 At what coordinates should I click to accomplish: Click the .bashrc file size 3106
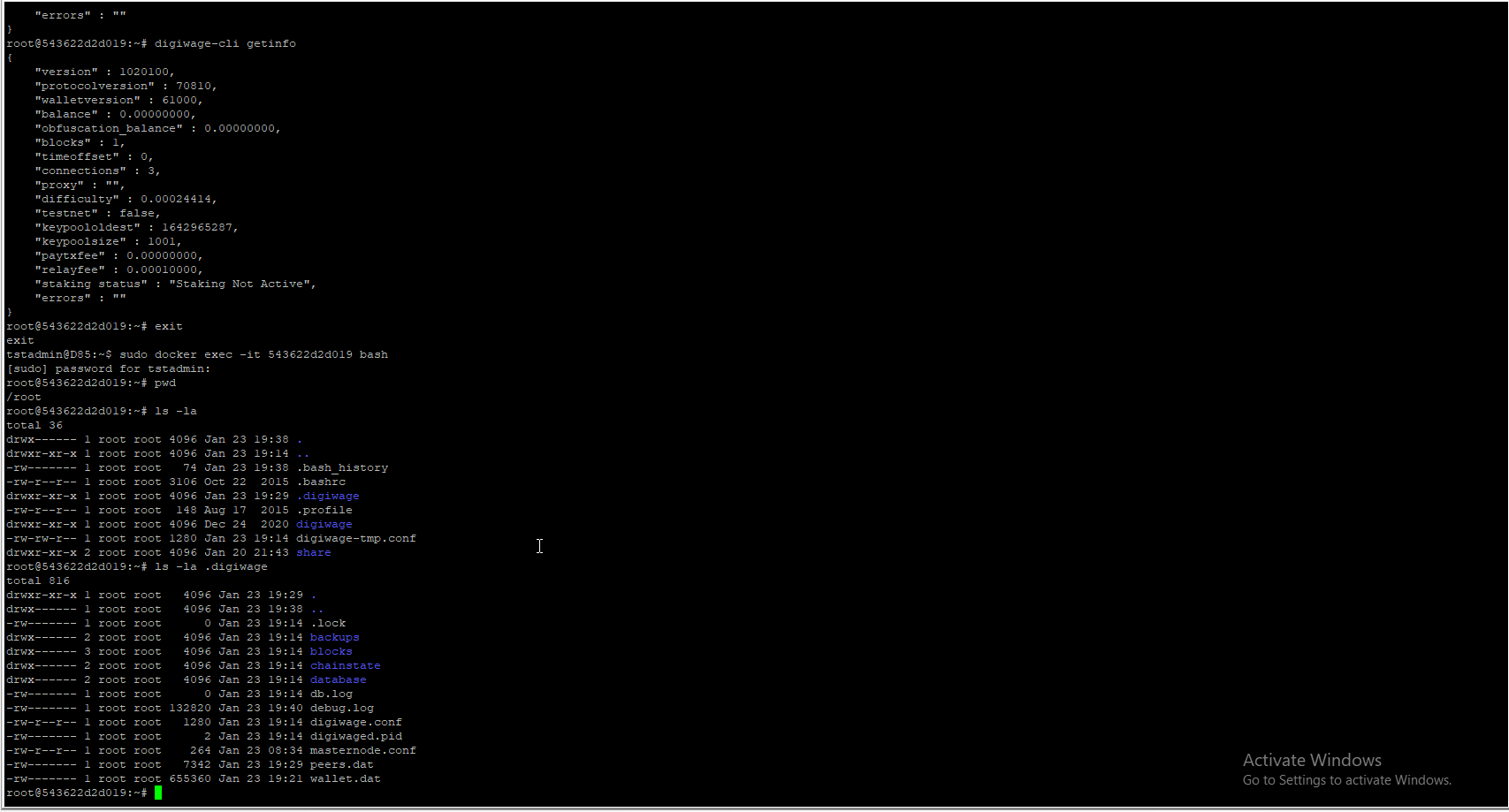pyautogui.click(x=183, y=482)
